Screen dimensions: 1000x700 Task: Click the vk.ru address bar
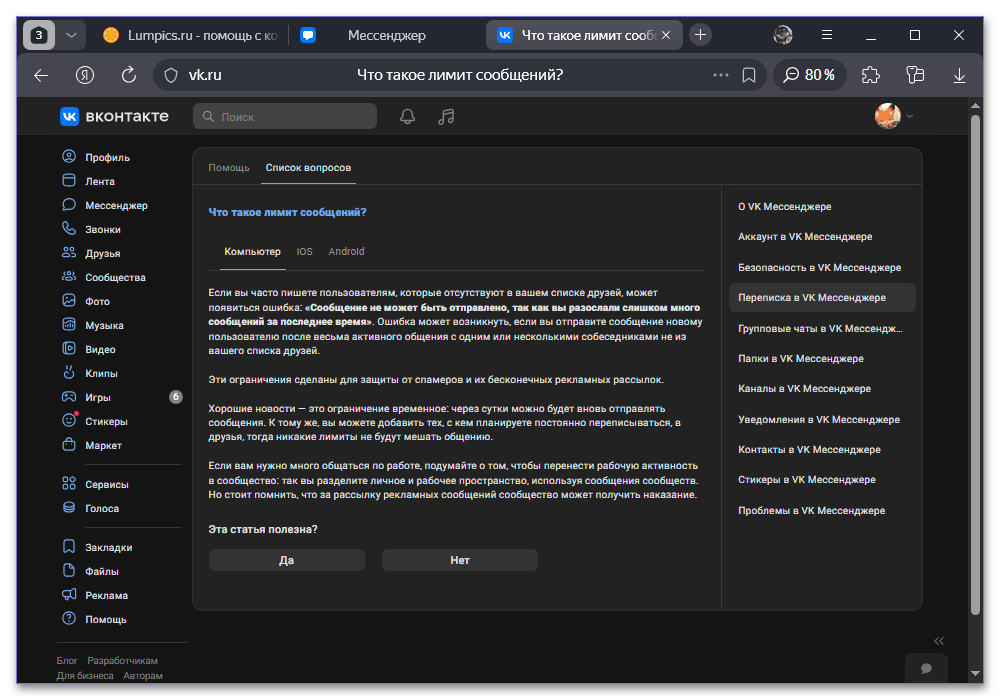click(459, 75)
